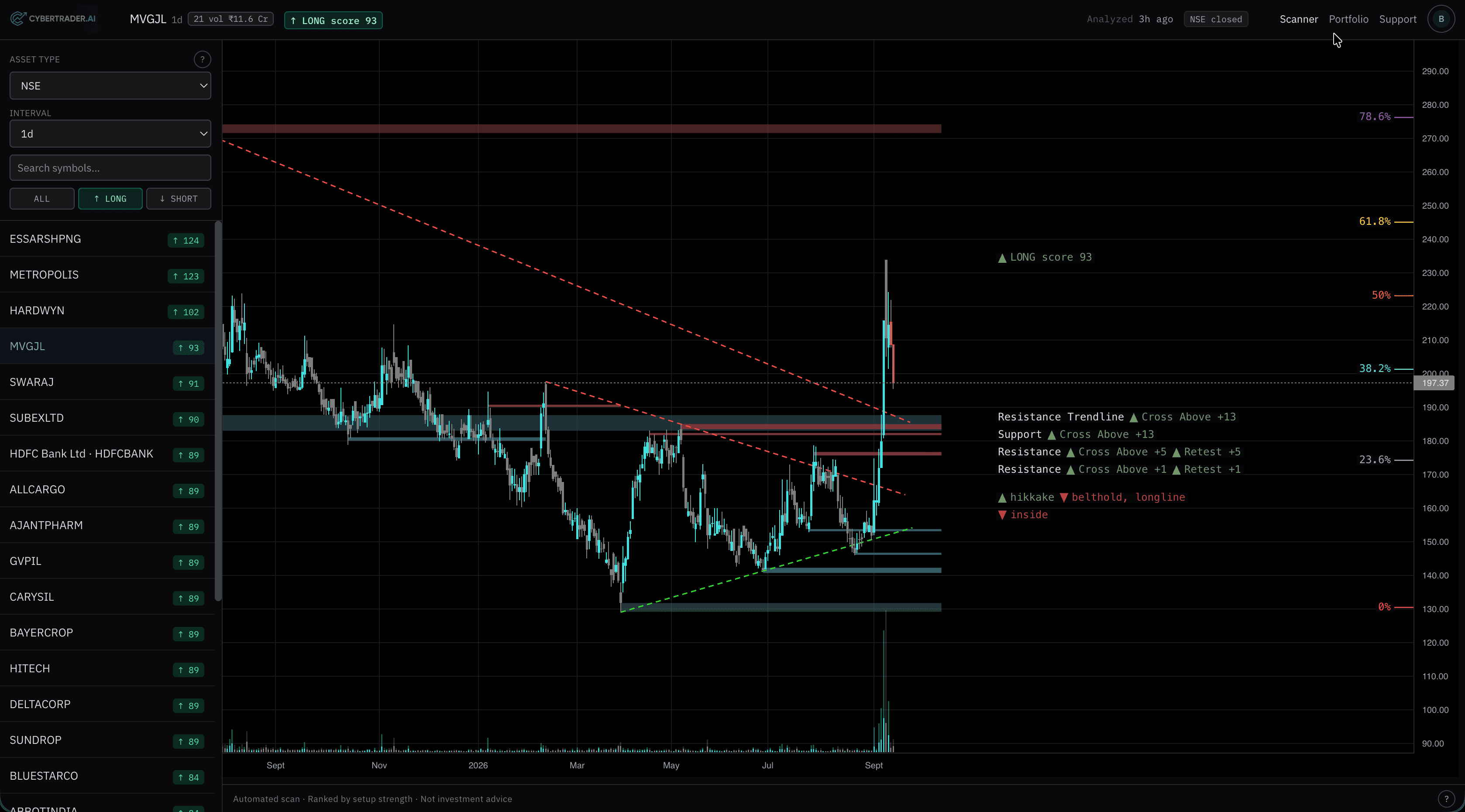This screenshot has height=812, width=1465.
Task: Select GVPIL in the symbol list
Action: (107, 561)
